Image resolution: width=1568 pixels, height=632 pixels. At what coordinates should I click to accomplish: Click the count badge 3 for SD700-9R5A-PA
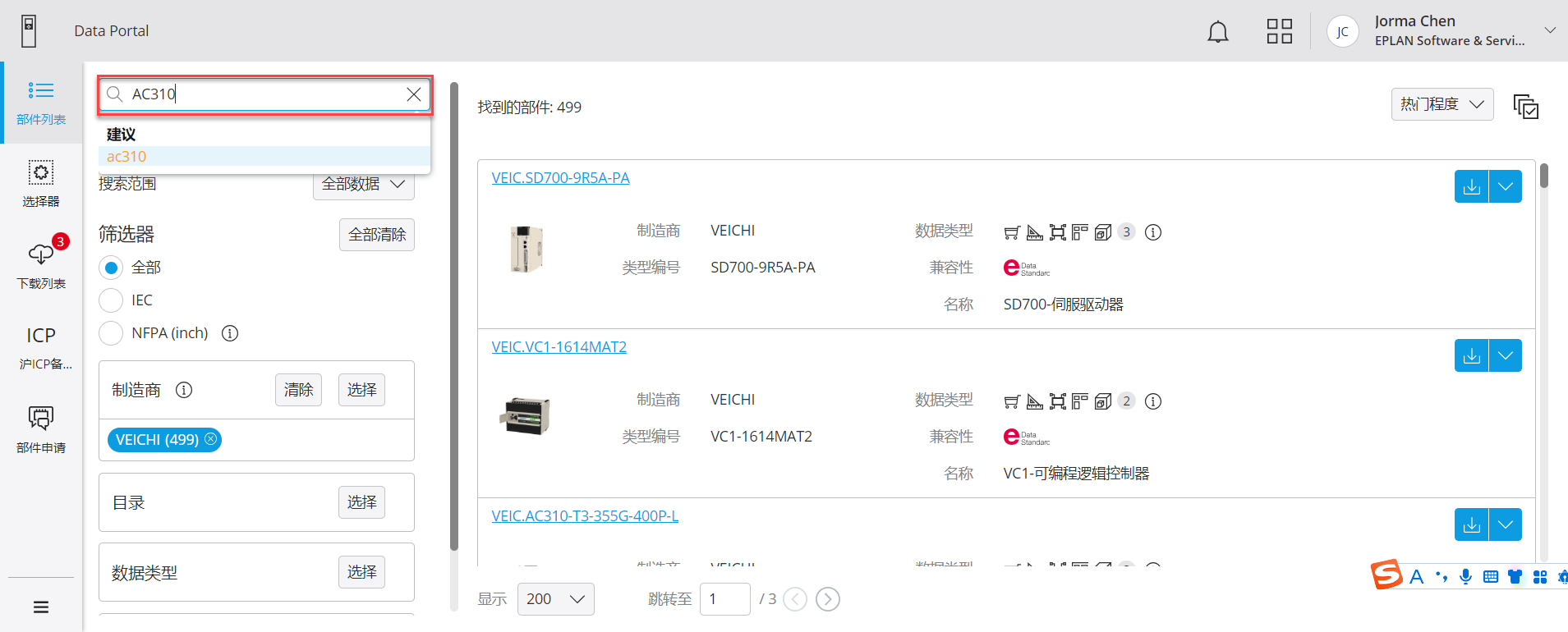click(x=1127, y=231)
